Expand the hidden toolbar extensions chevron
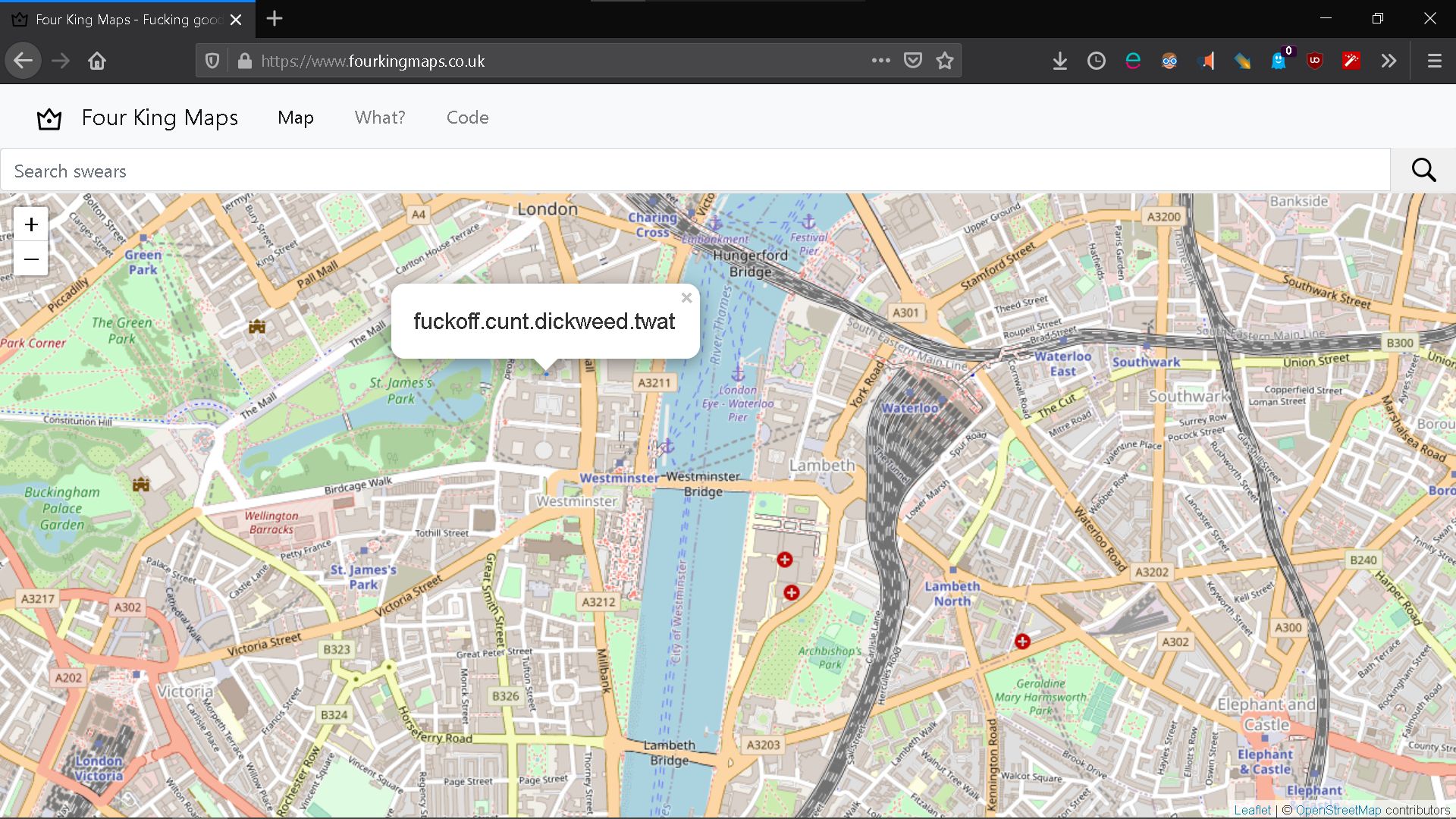 pyautogui.click(x=1389, y=61)
